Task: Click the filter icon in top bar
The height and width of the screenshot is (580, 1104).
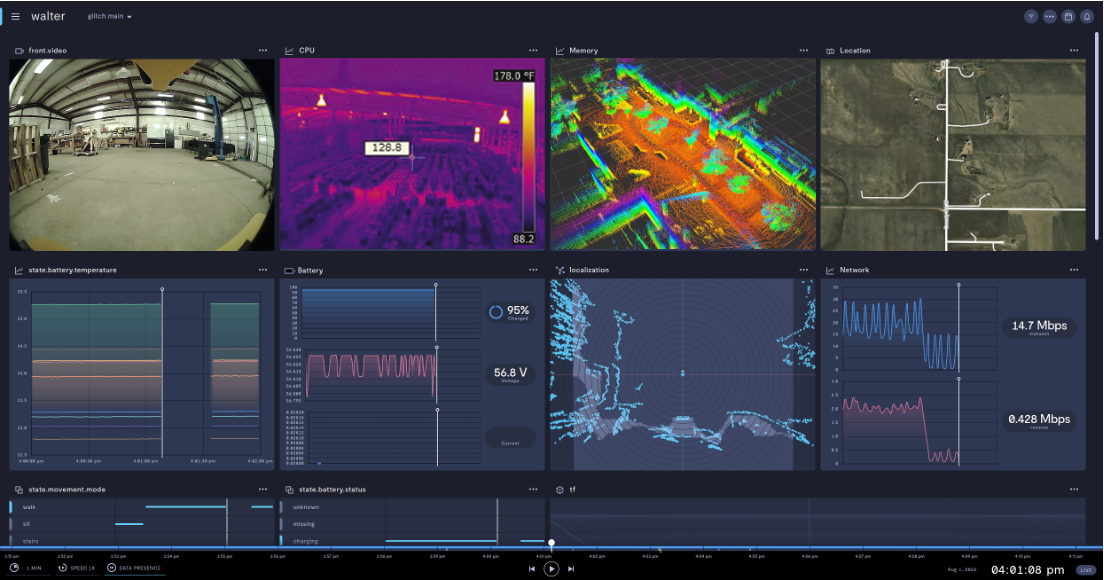Action: (1031, 17)
